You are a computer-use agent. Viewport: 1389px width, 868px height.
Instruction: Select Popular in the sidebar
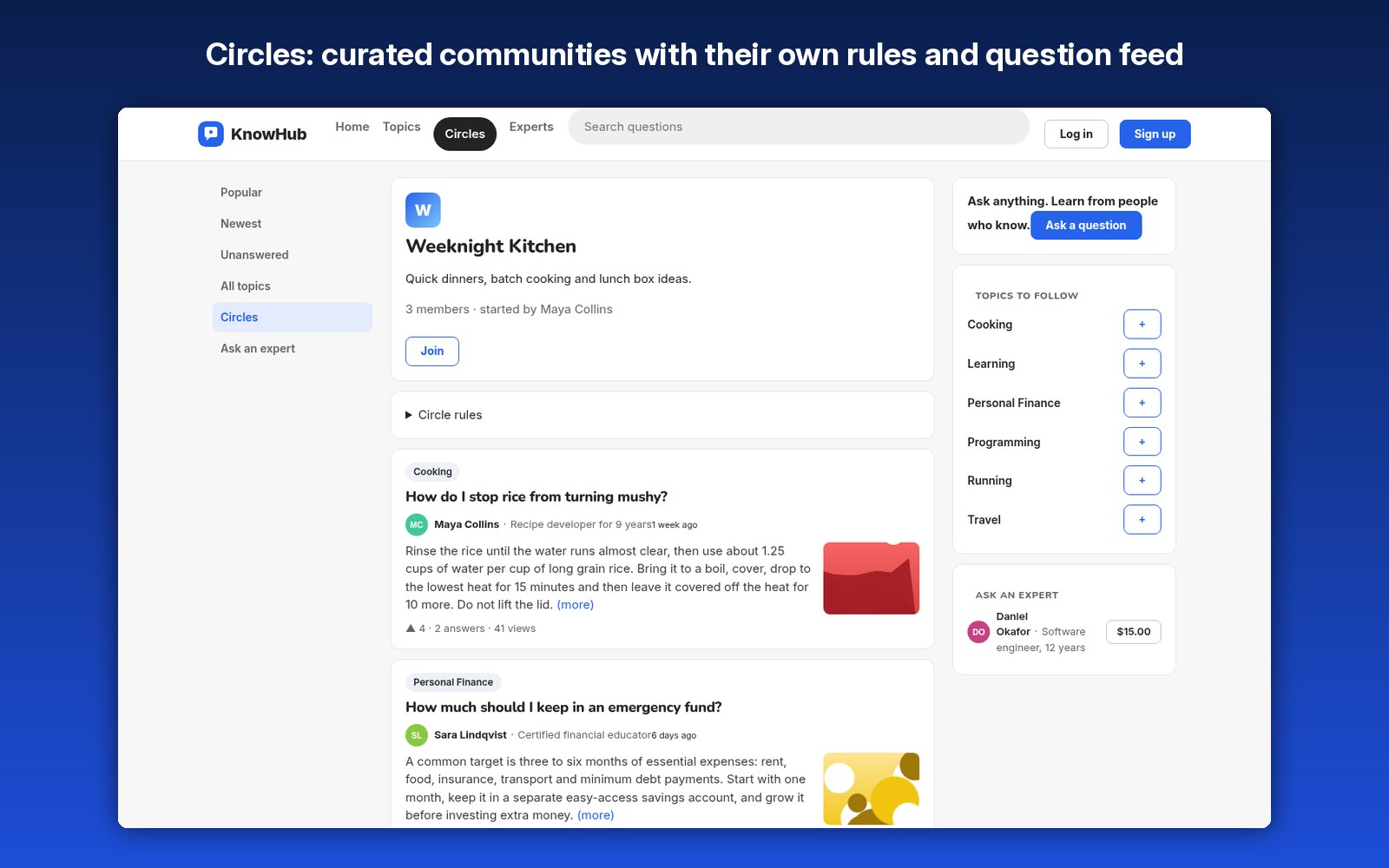pos(293,193)
